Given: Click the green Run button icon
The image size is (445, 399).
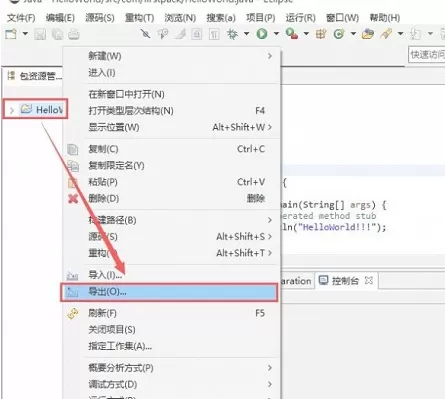Looking at the screenshot, I should point(262,34).
